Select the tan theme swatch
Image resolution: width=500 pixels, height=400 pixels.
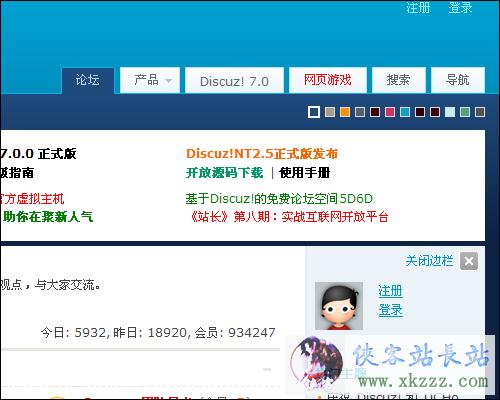tap(330, 112)
